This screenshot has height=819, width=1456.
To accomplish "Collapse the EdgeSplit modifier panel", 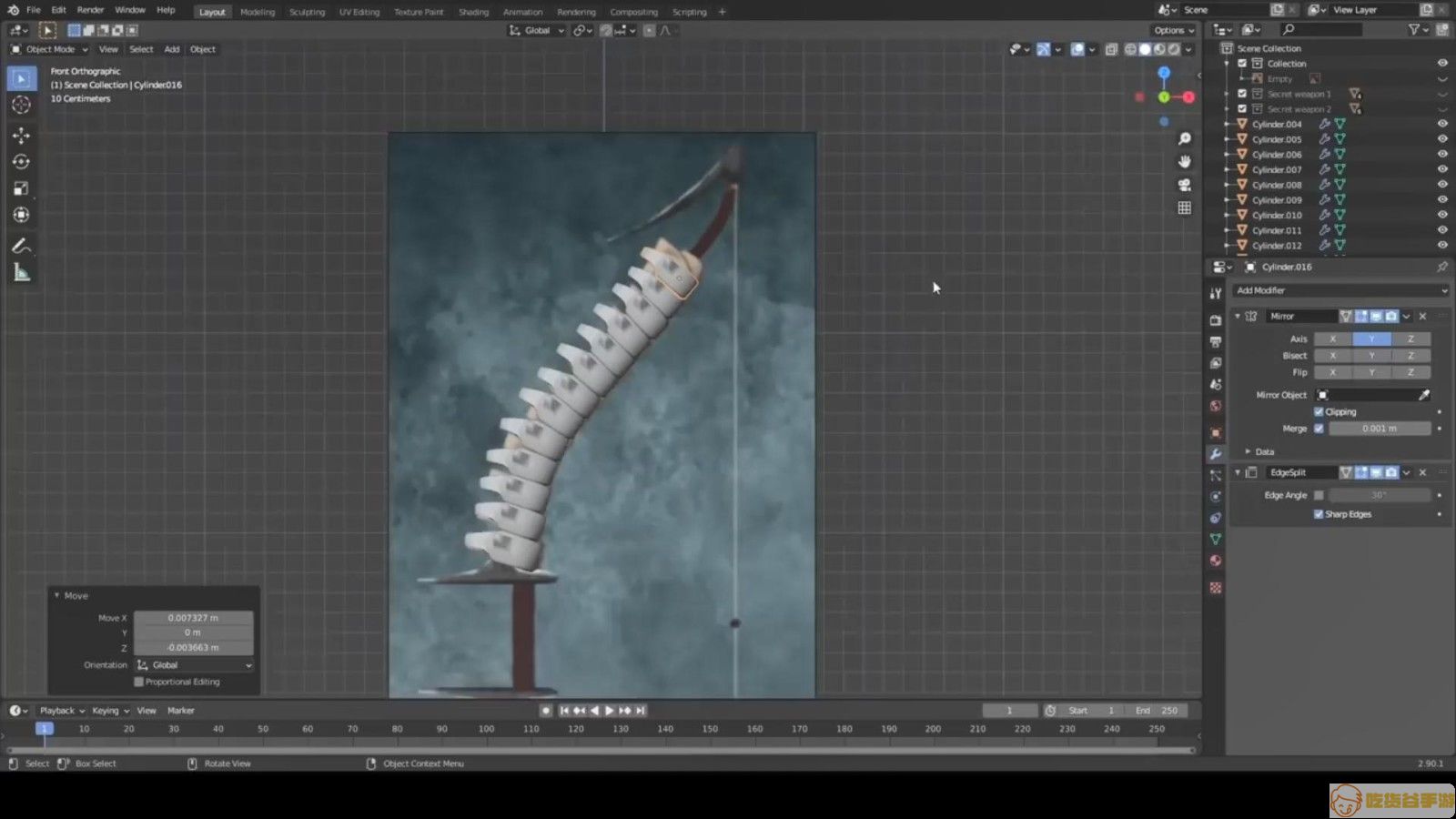I will point(1238,472).
